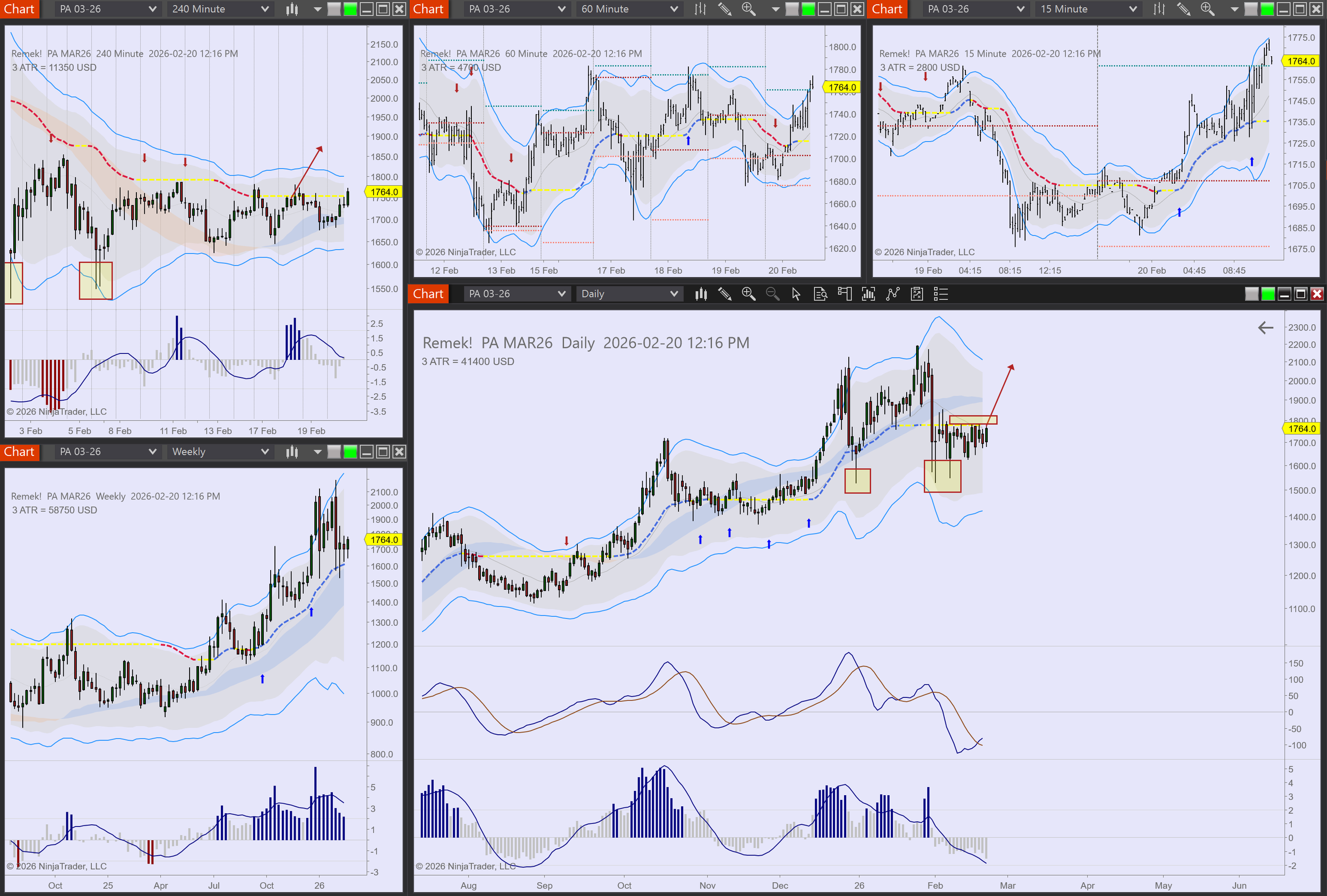Viewport: 1327px width, 896px height.
Task: Open PA 03-26 instrument dropdown on Weekly chart
Action: pyautogui.click(x=107, y=452)
